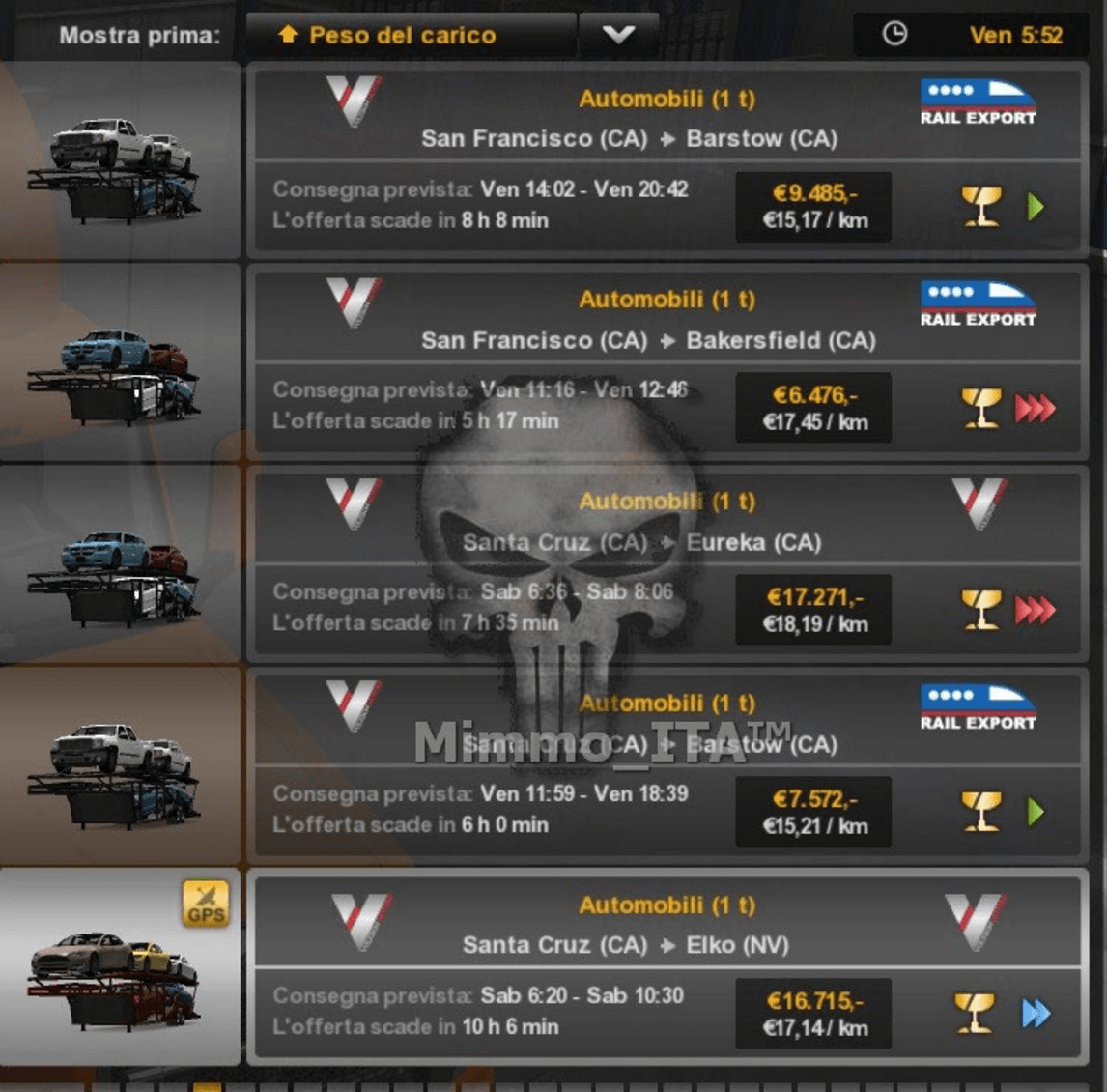1107x1092 pixels.
Task: Select the San Francisco to Barstow job
Action: pos(667,159)
